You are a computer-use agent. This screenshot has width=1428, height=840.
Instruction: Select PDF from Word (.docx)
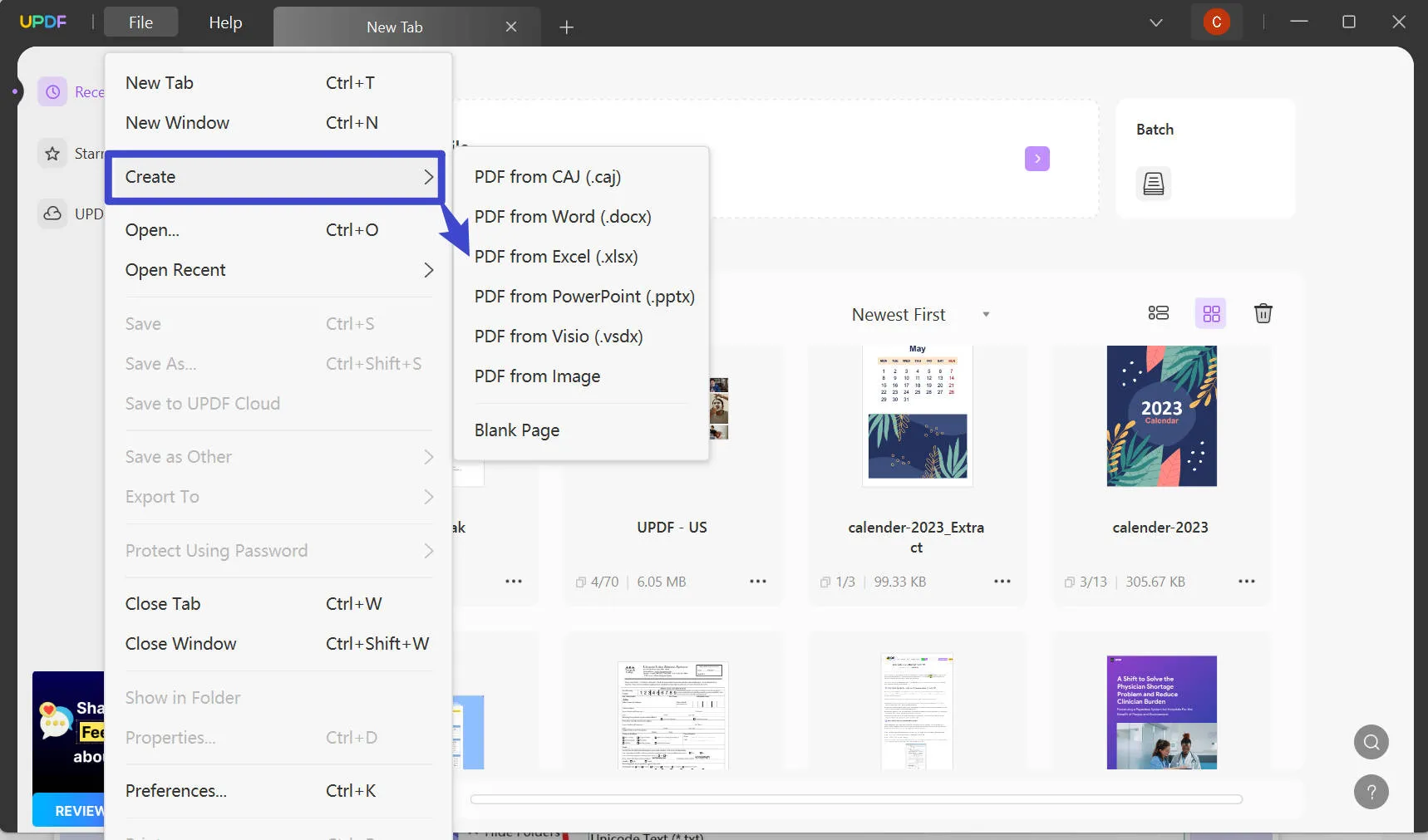[x=563, y=217]
